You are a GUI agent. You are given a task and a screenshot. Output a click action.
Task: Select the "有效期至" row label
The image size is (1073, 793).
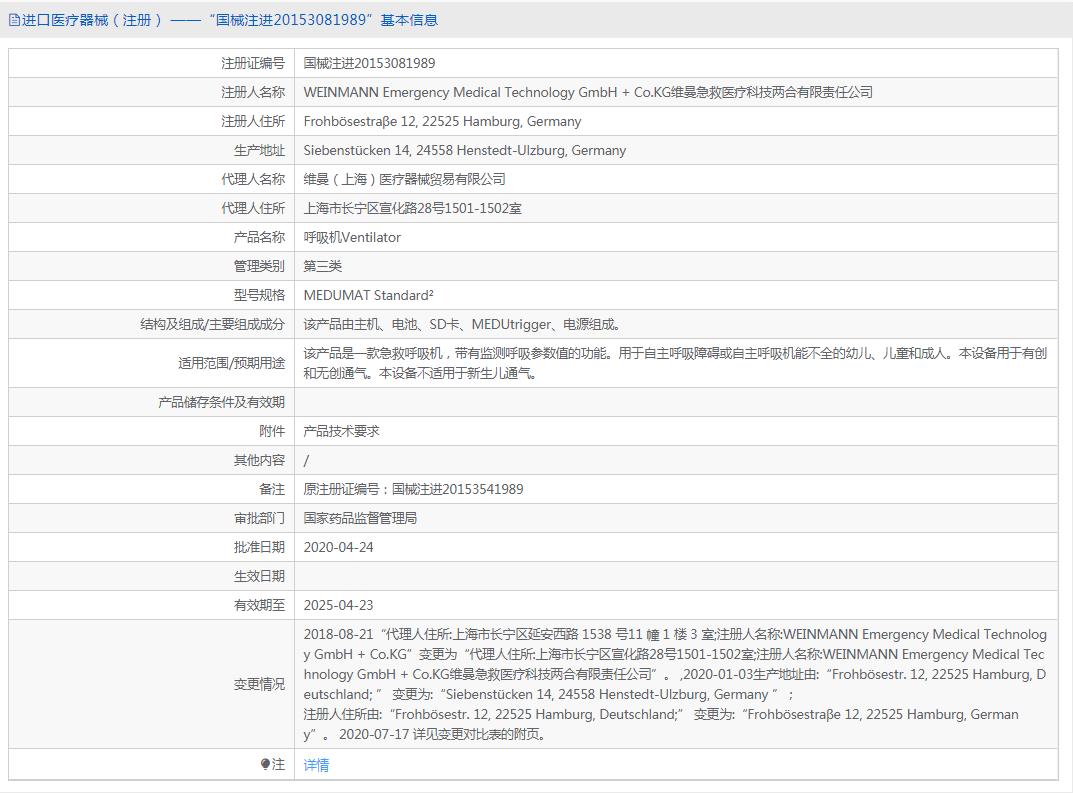[x=259, y=606]
